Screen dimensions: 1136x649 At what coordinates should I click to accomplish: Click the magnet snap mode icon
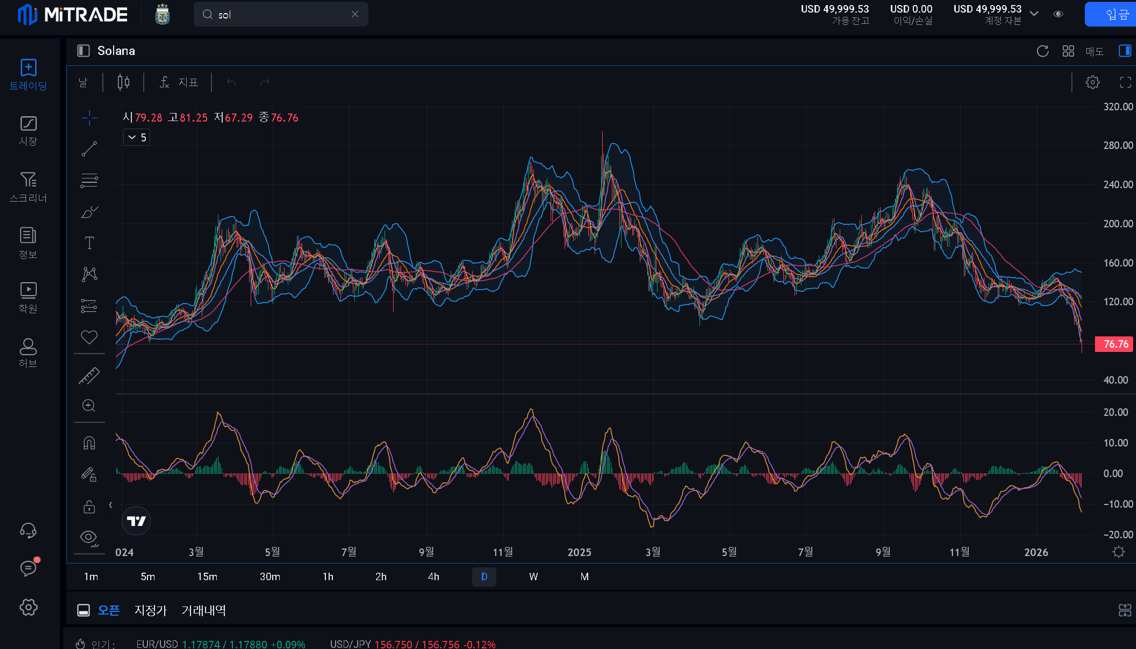[89, 443]
